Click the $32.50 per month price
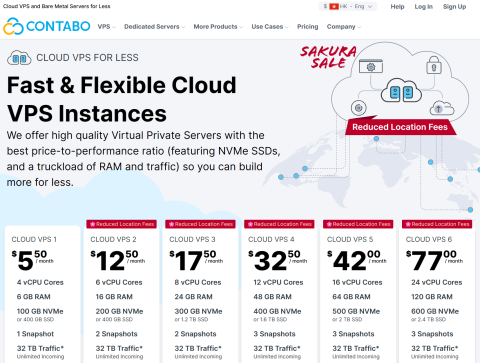The image size is (480, 363). tap(278, 260)
